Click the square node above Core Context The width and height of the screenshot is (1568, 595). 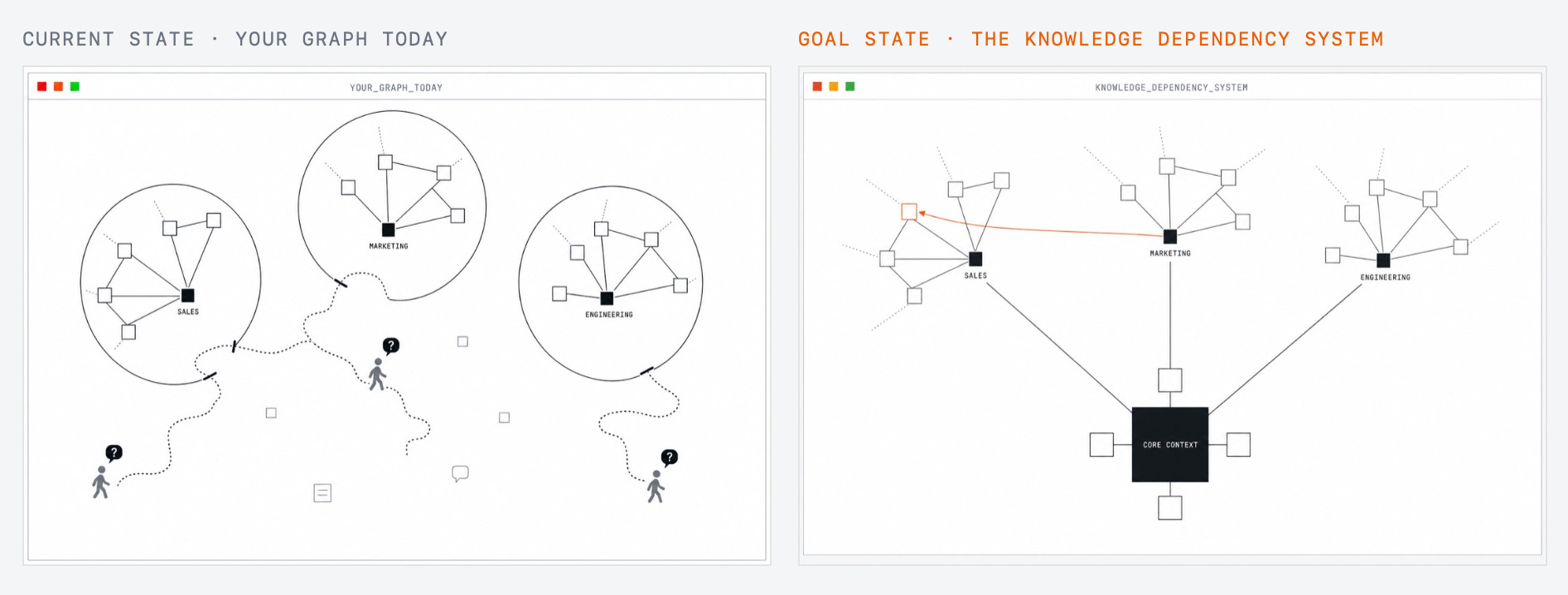pos(1170,380)
